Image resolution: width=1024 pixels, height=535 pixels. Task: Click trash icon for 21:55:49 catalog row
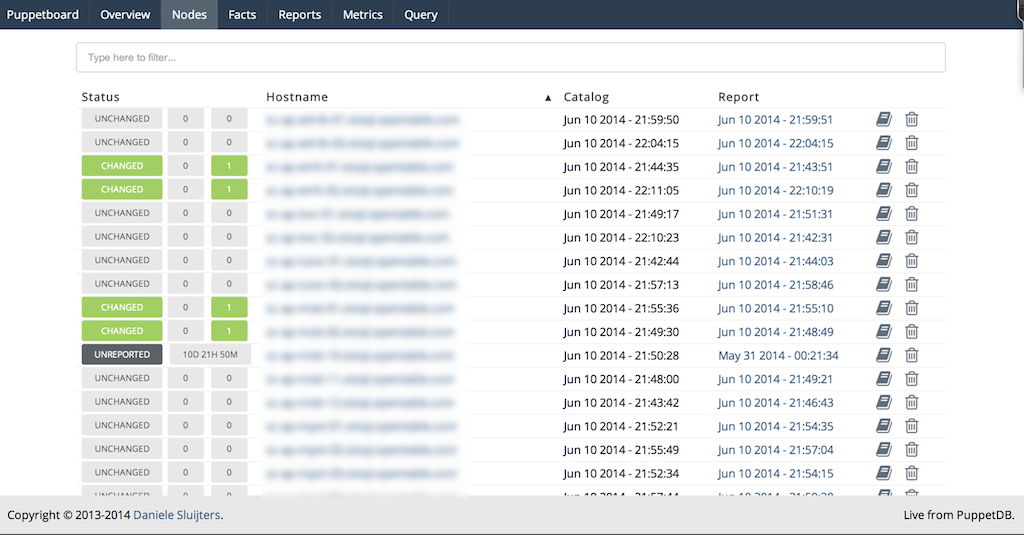[x=912, y=449]
